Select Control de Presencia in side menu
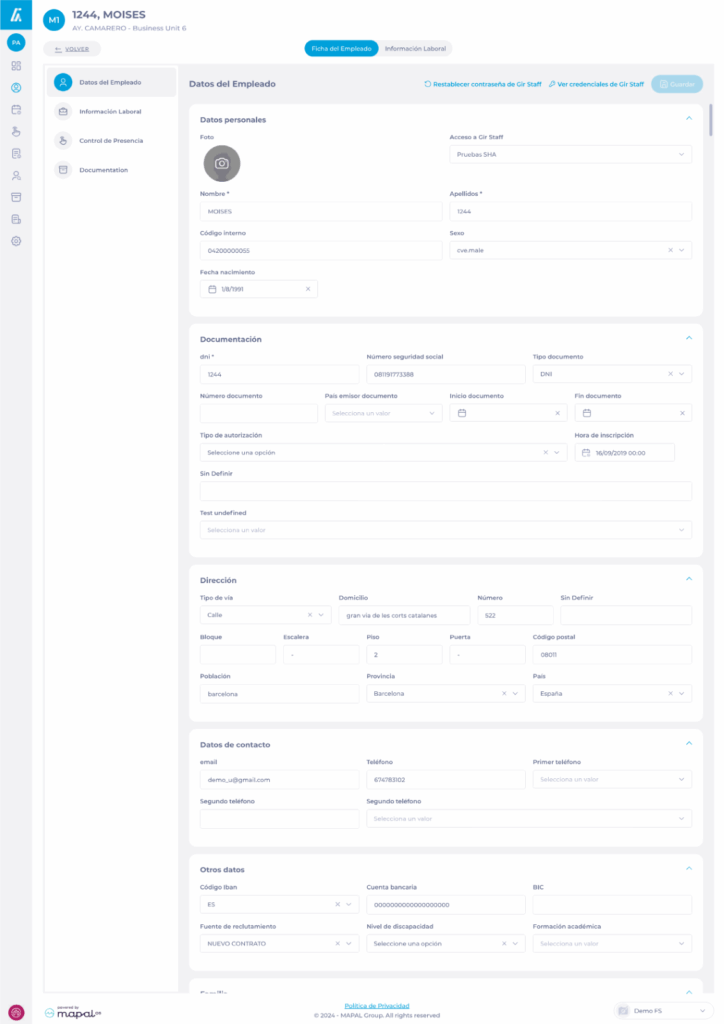724x1024 pixels. coord(110,141)
